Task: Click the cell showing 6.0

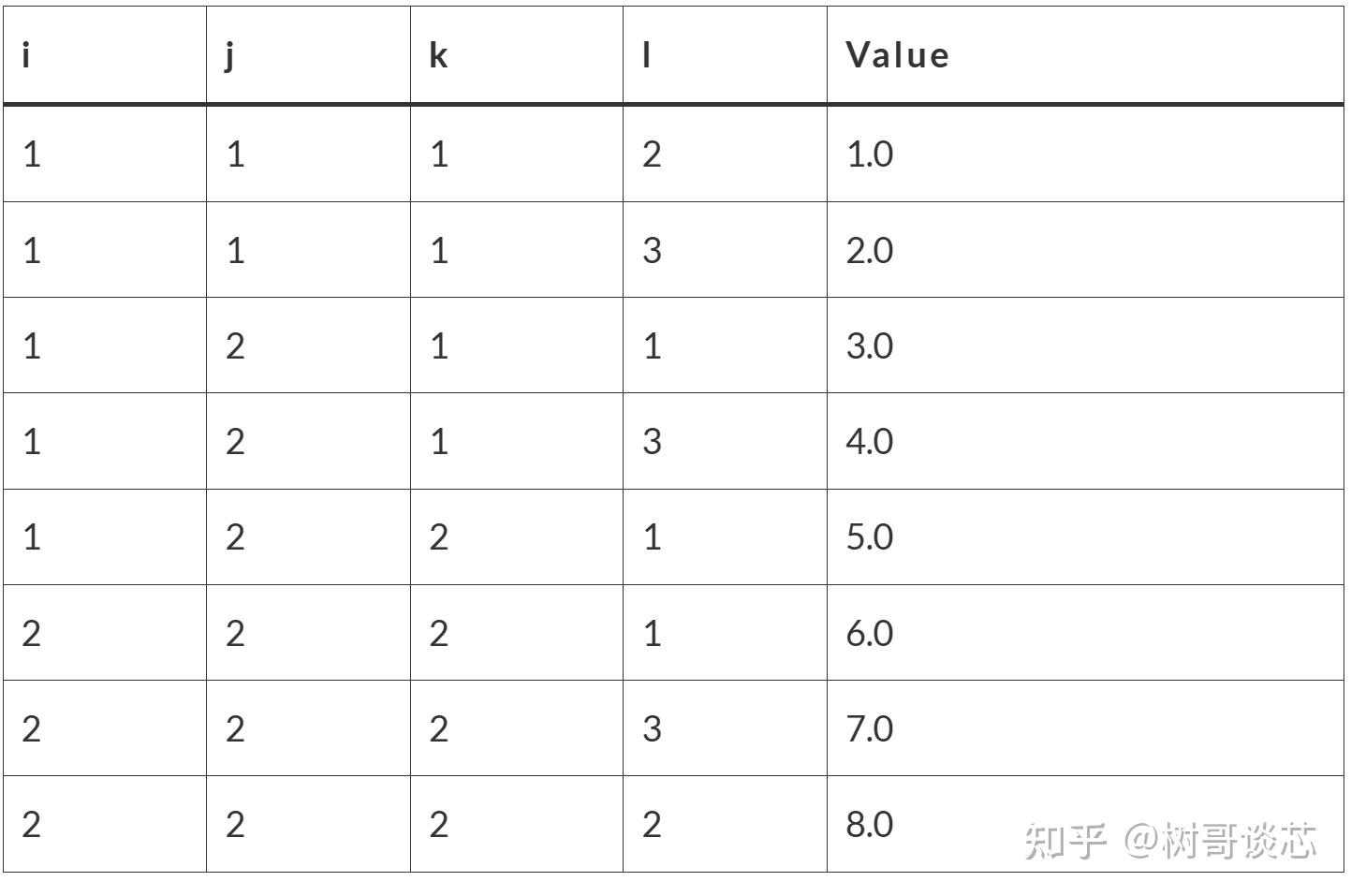Action: click(1085, 633)
